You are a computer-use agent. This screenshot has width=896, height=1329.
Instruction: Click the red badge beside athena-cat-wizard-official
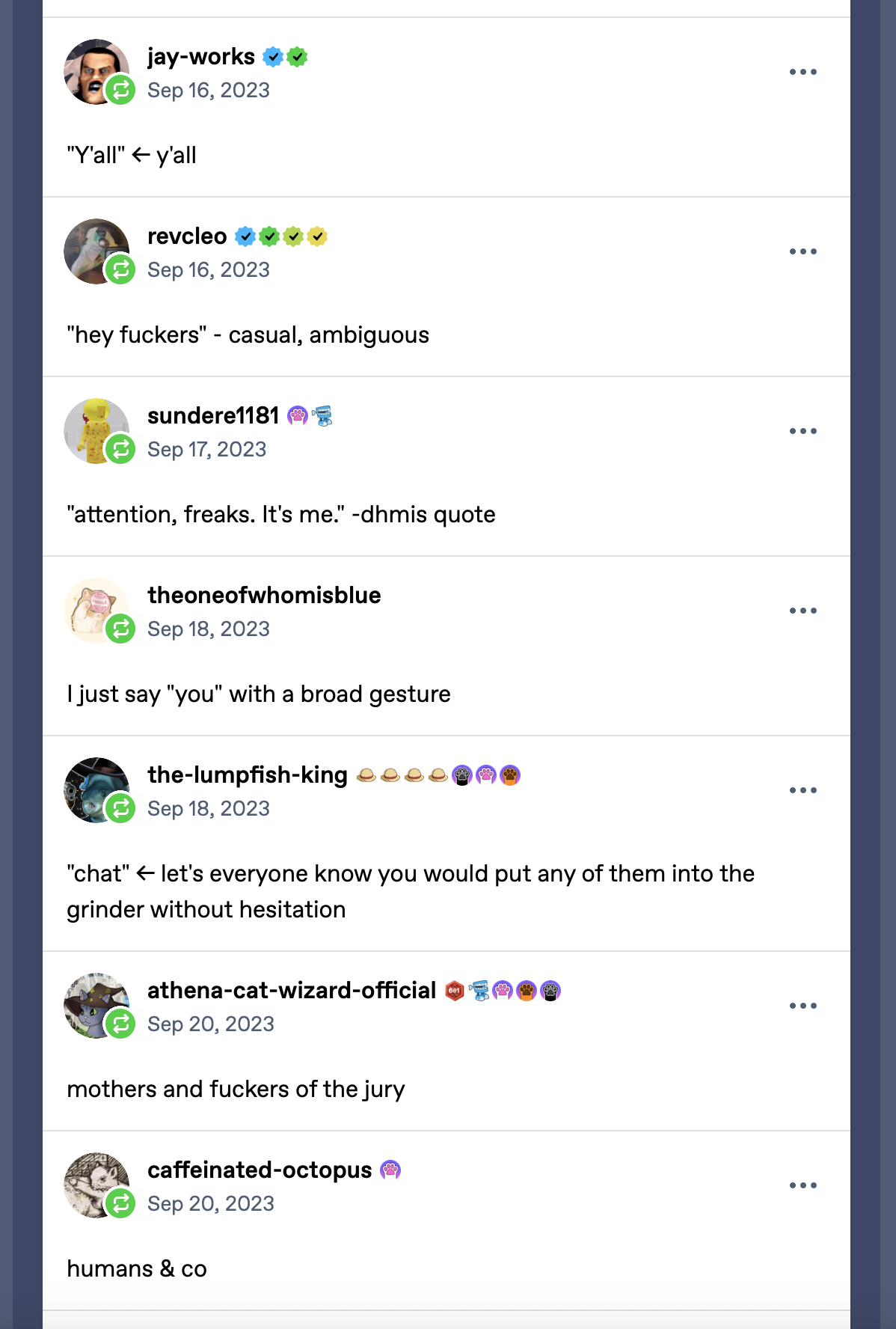[x=455, y=991]
